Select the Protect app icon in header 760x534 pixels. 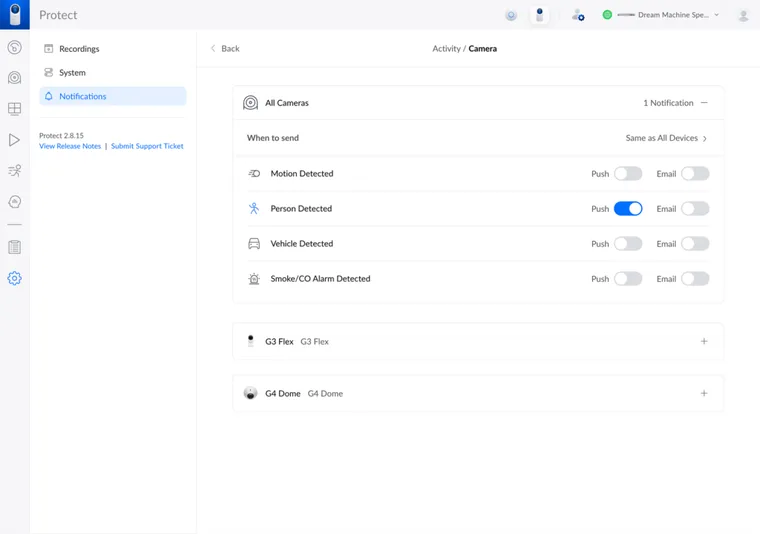pyautogui.click(x=539, y=15)
